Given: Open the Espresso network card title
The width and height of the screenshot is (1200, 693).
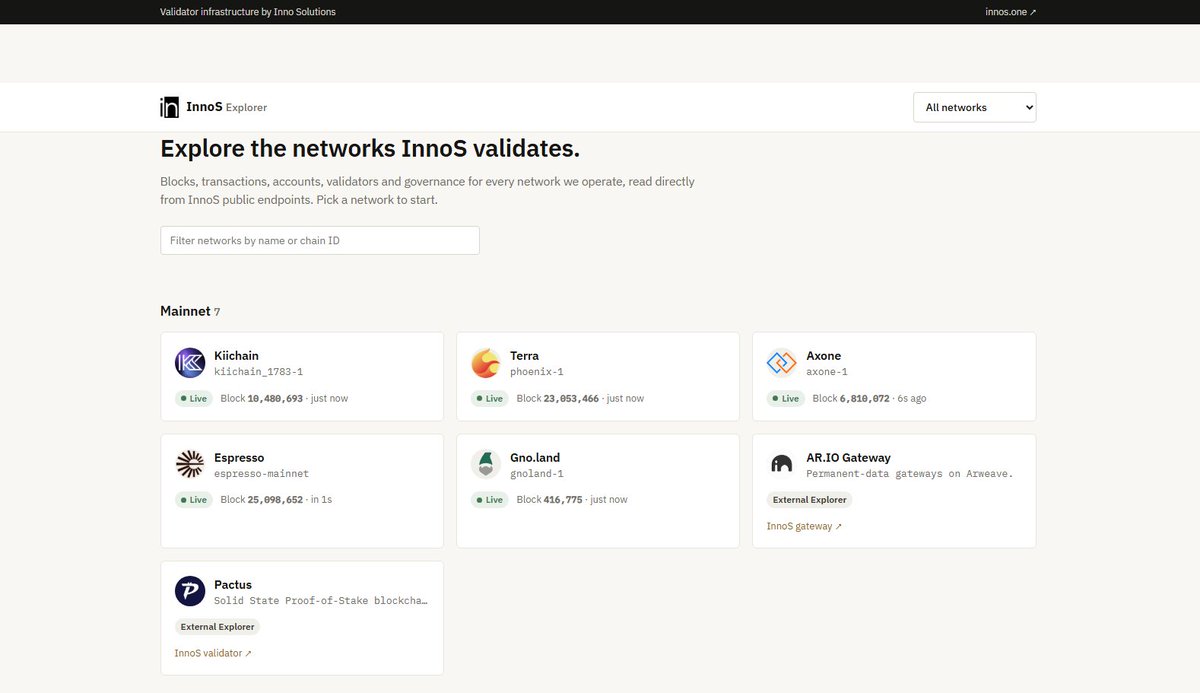Looking at the screenshot, I should pos(239,458).
